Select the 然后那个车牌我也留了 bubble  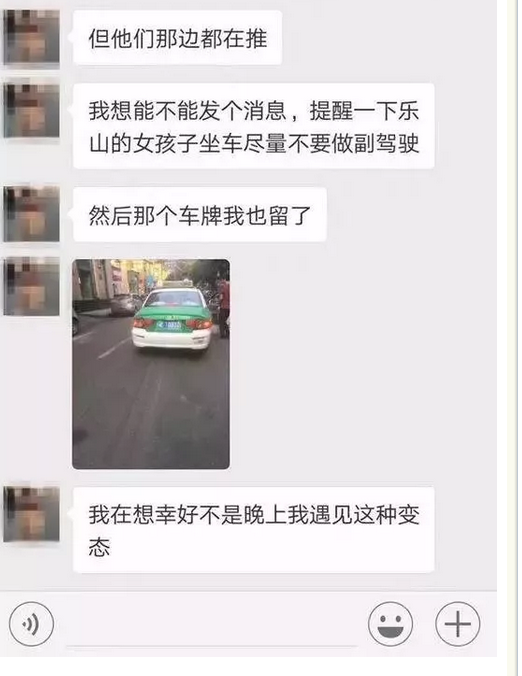point(200,215)
